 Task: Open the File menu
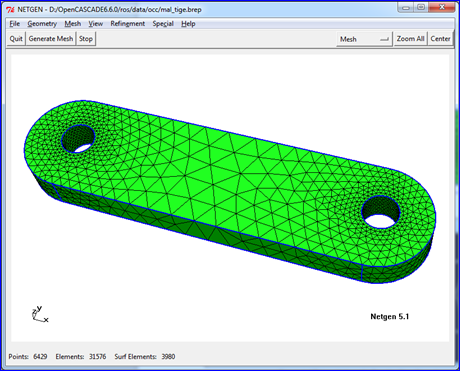coord(15,24)
